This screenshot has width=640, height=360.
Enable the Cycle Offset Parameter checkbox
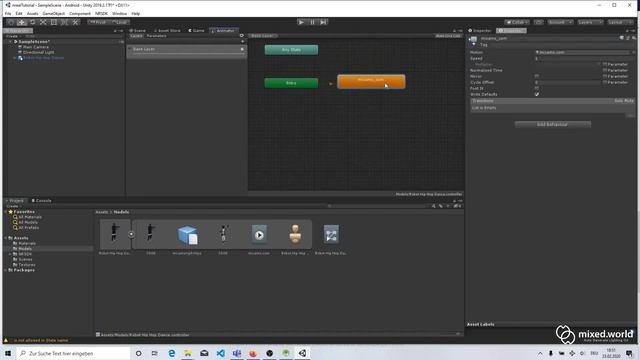[x=605, y=82]
